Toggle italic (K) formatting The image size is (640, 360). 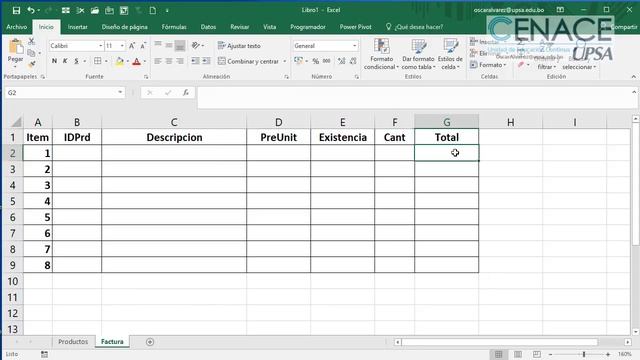tap(65, 61)
